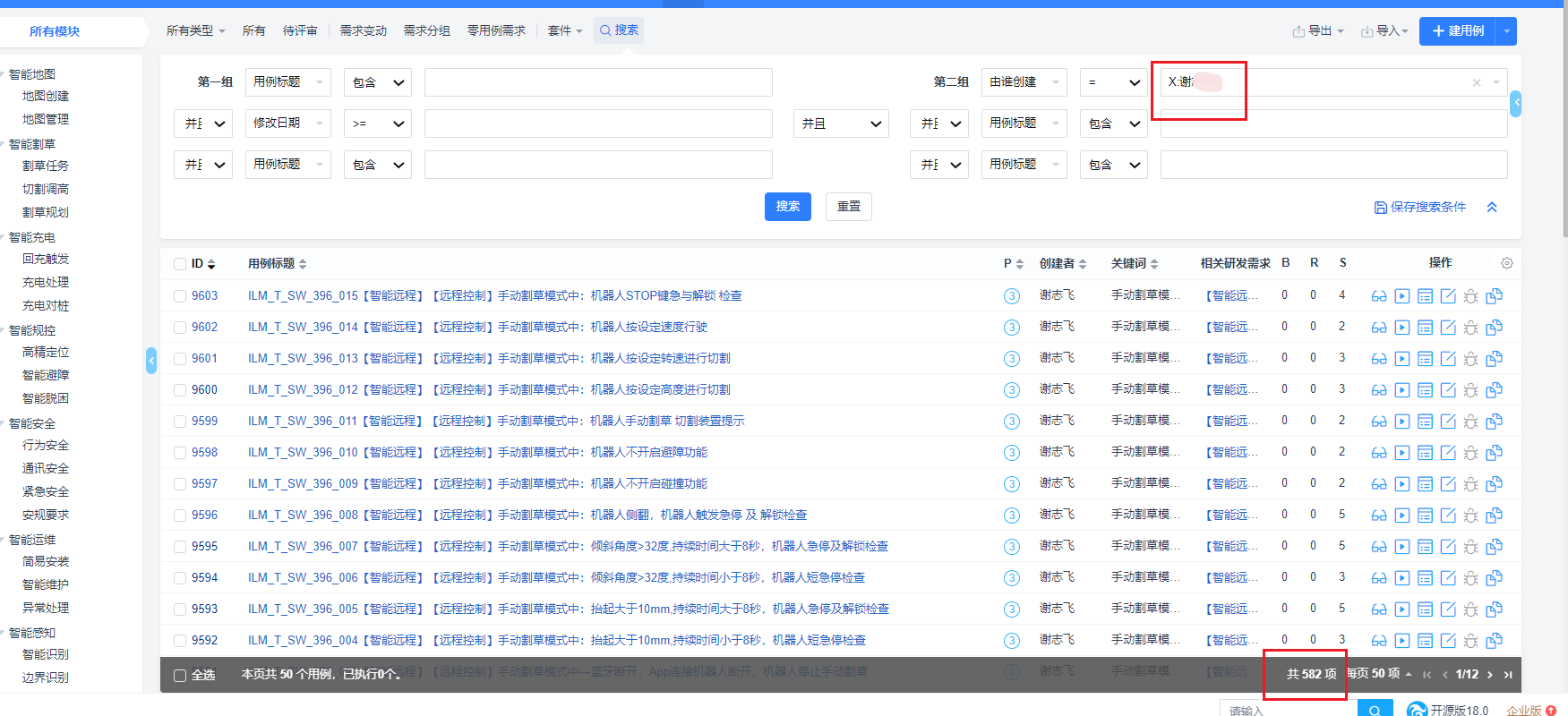1568x716 pixels.
Task: Open case title ILM_T_SW_396_015 link
Action: pyautogui.click(x=495, y=296)
